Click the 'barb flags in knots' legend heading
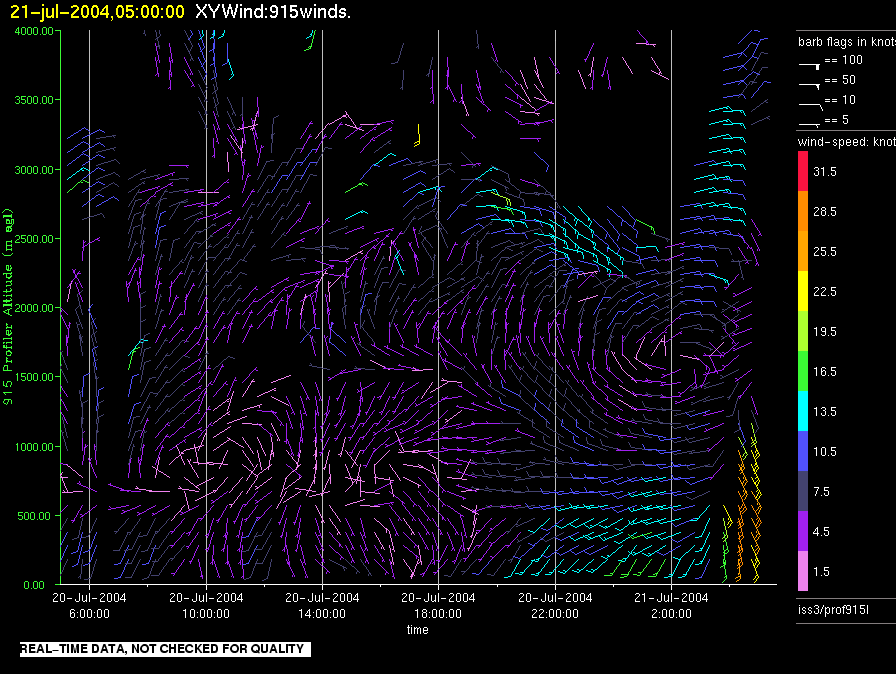Viewport: 896px width, 674px height. pyautogui.click(x=847, y=42)
